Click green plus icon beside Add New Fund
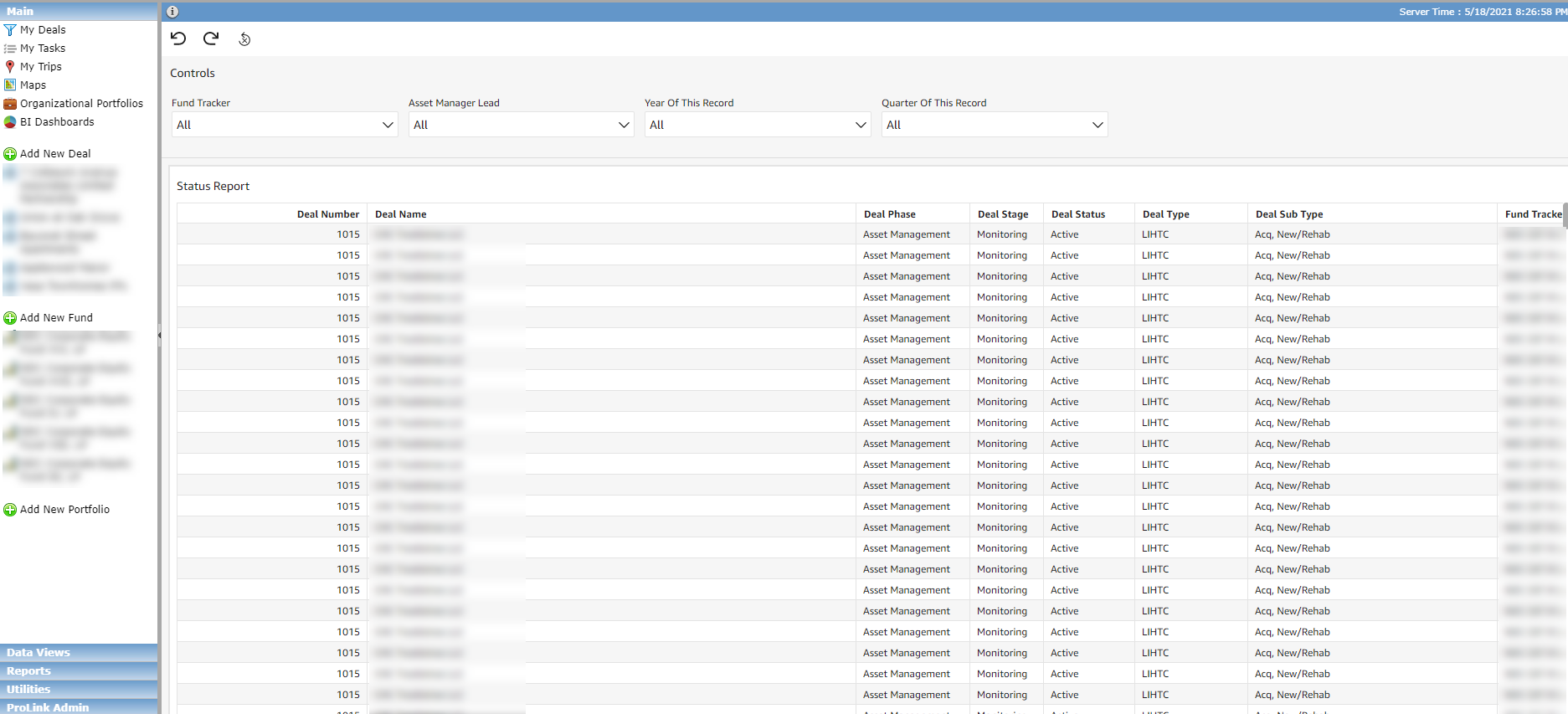 [10, 318]
